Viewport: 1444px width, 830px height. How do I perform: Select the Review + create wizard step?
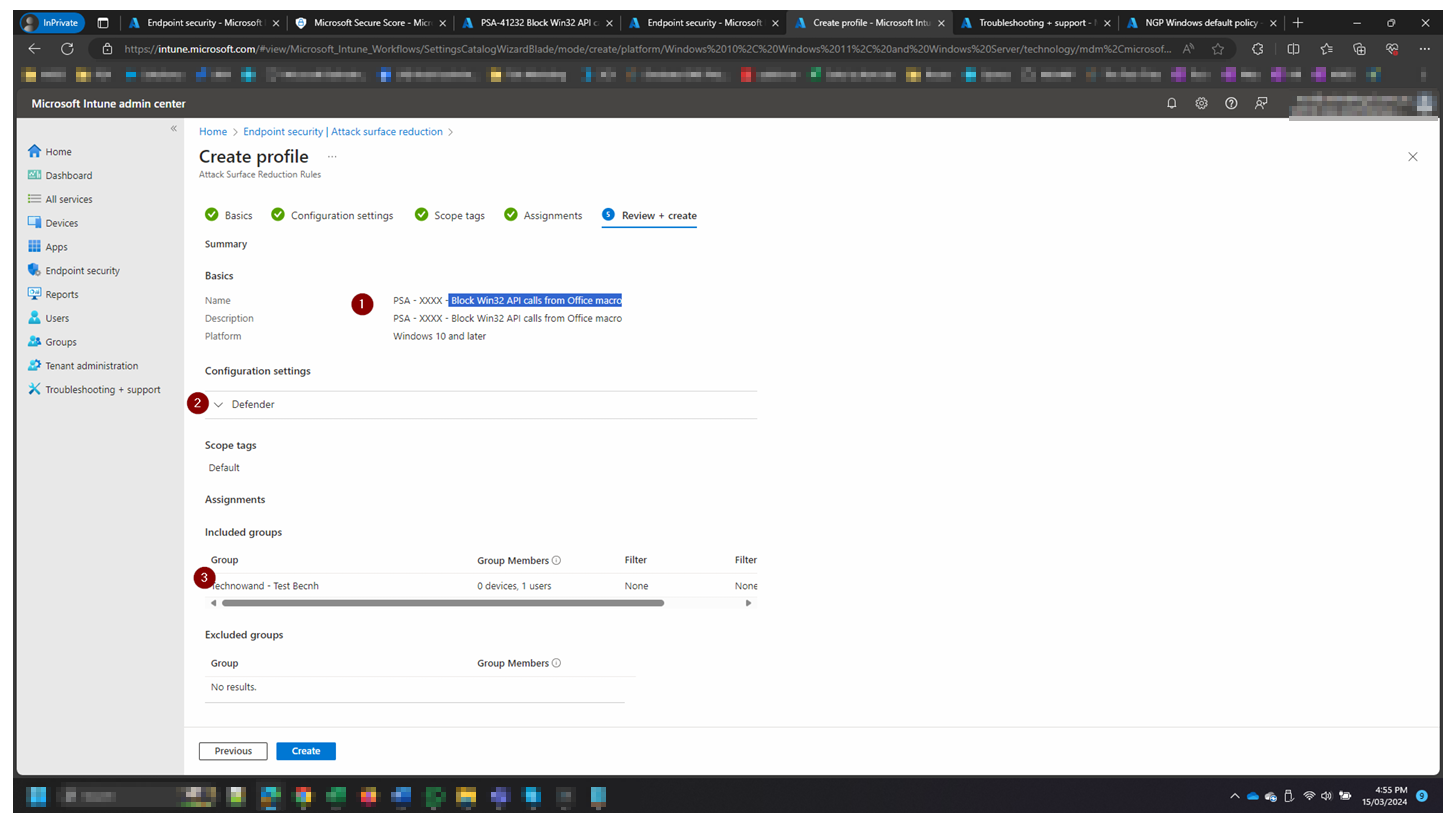point(649,216)
